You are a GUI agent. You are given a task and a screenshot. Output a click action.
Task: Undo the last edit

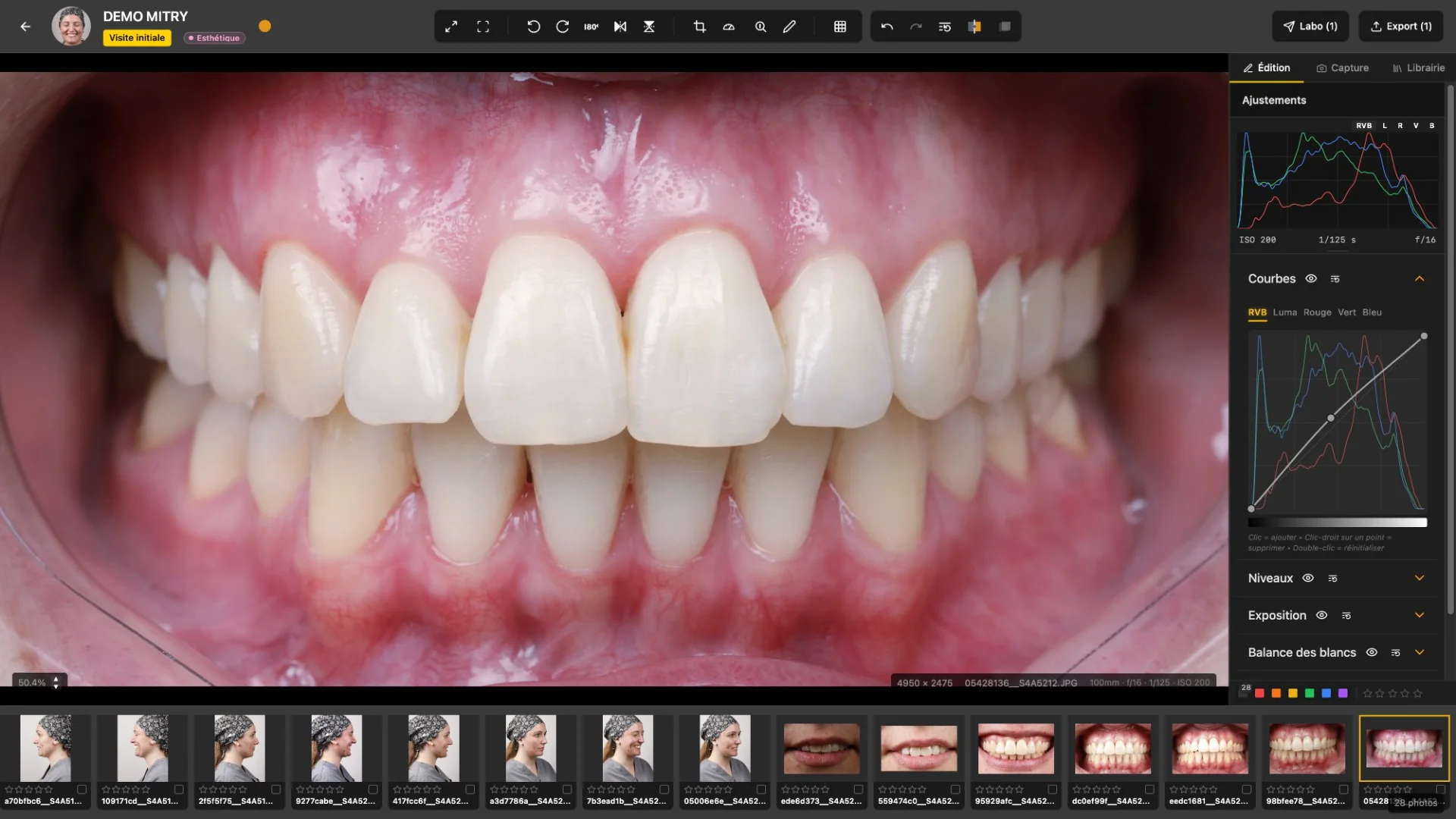pos(887,27)
